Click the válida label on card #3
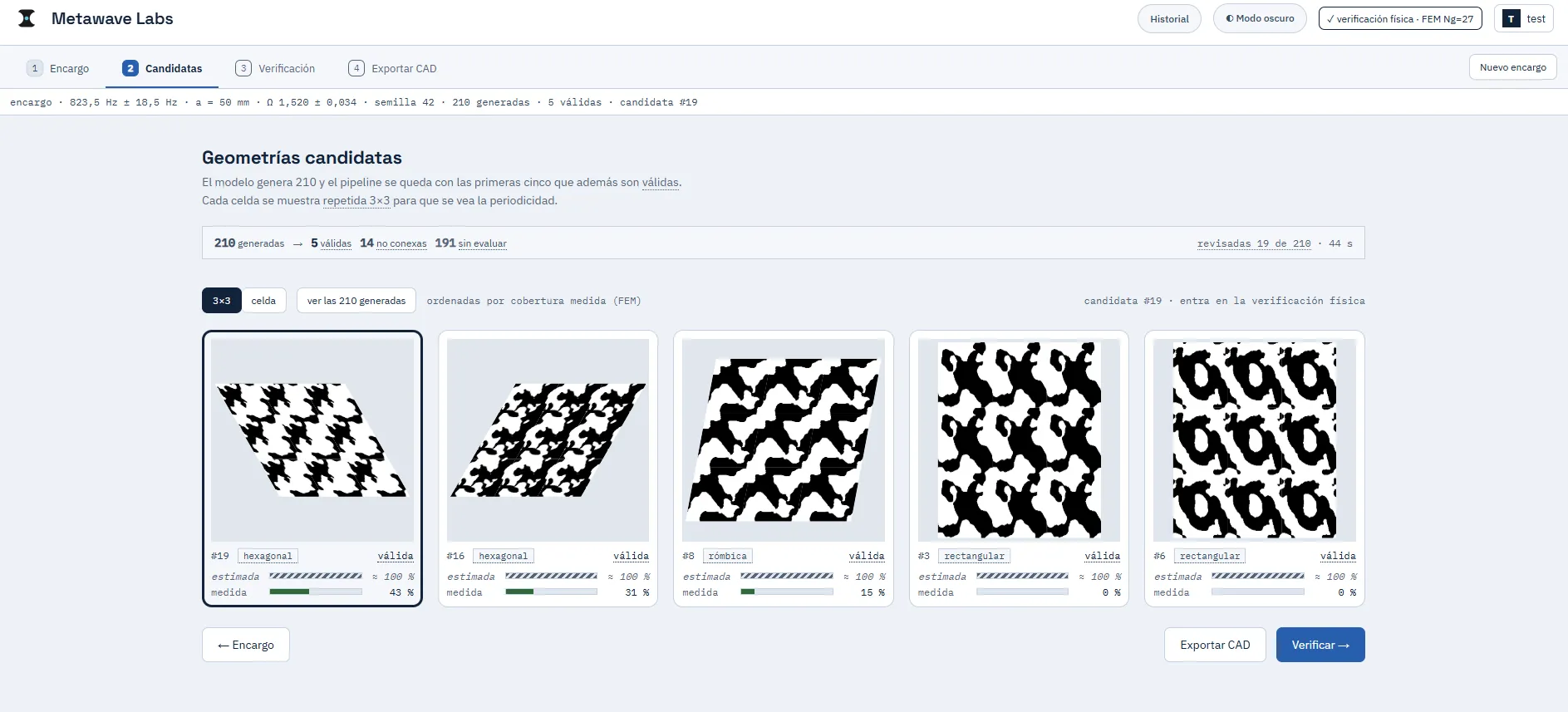1568x712 pixels. [1103, 556]
